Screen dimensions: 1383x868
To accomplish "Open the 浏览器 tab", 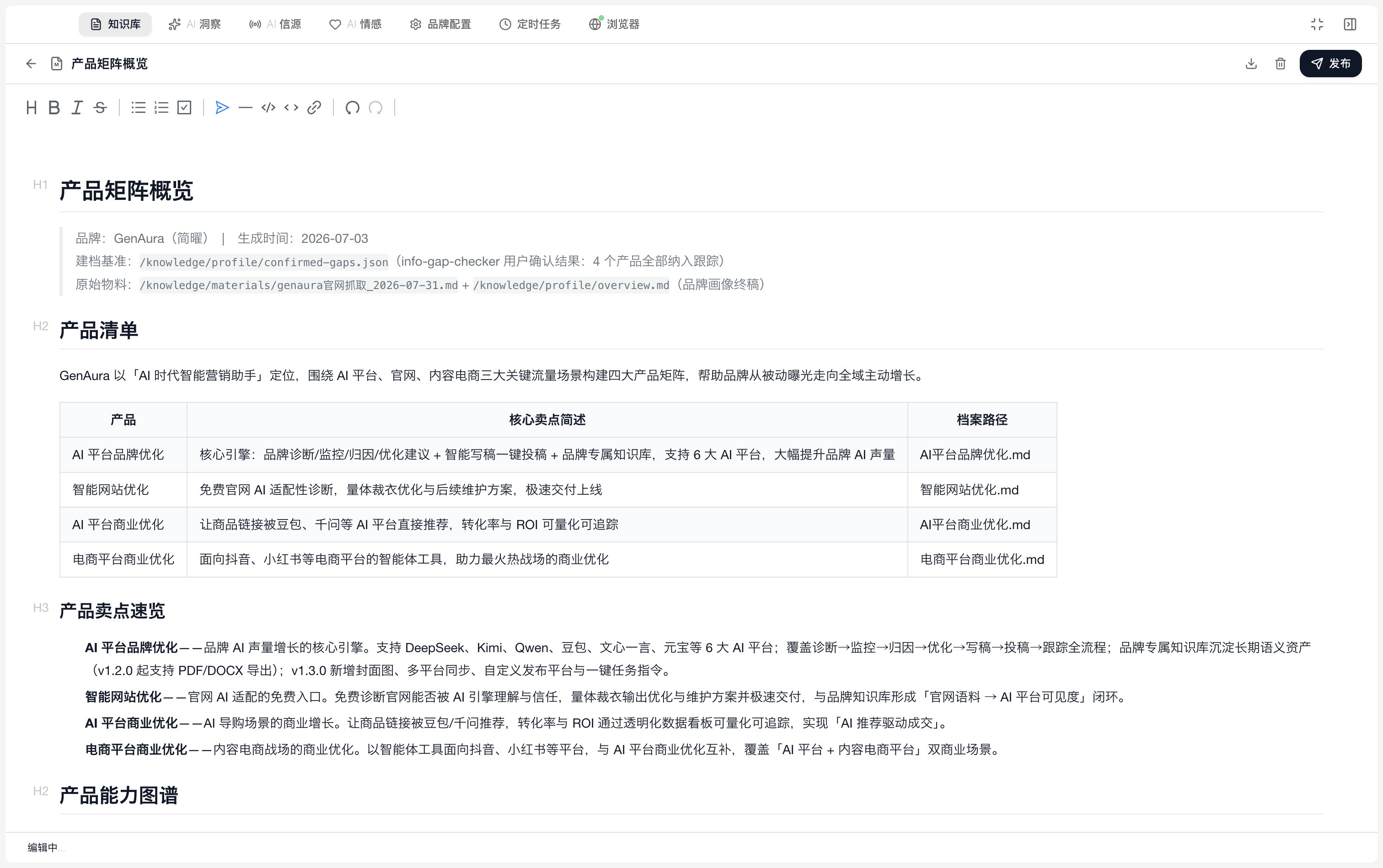I will [614, 24].
